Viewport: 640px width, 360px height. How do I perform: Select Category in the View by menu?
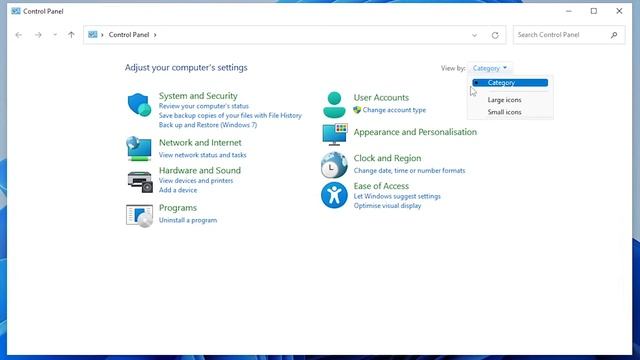tap(510, 83)
